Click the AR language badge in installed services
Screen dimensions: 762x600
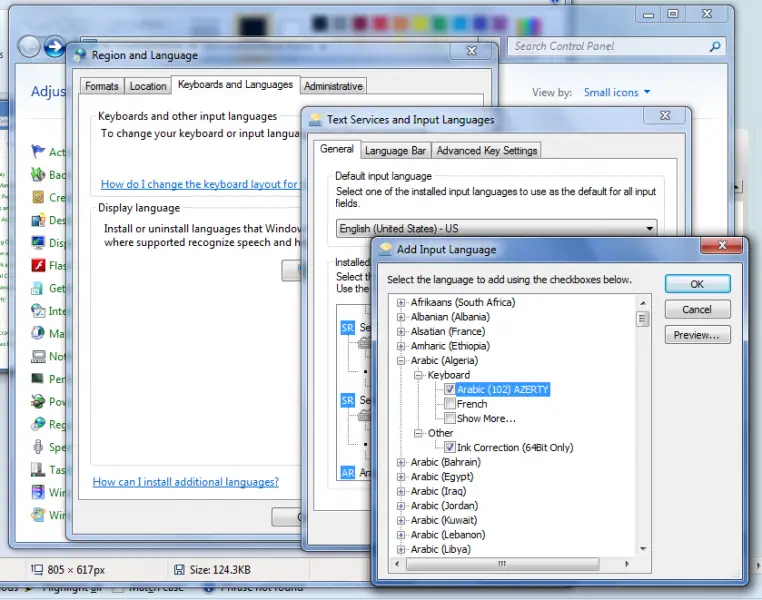347,473
